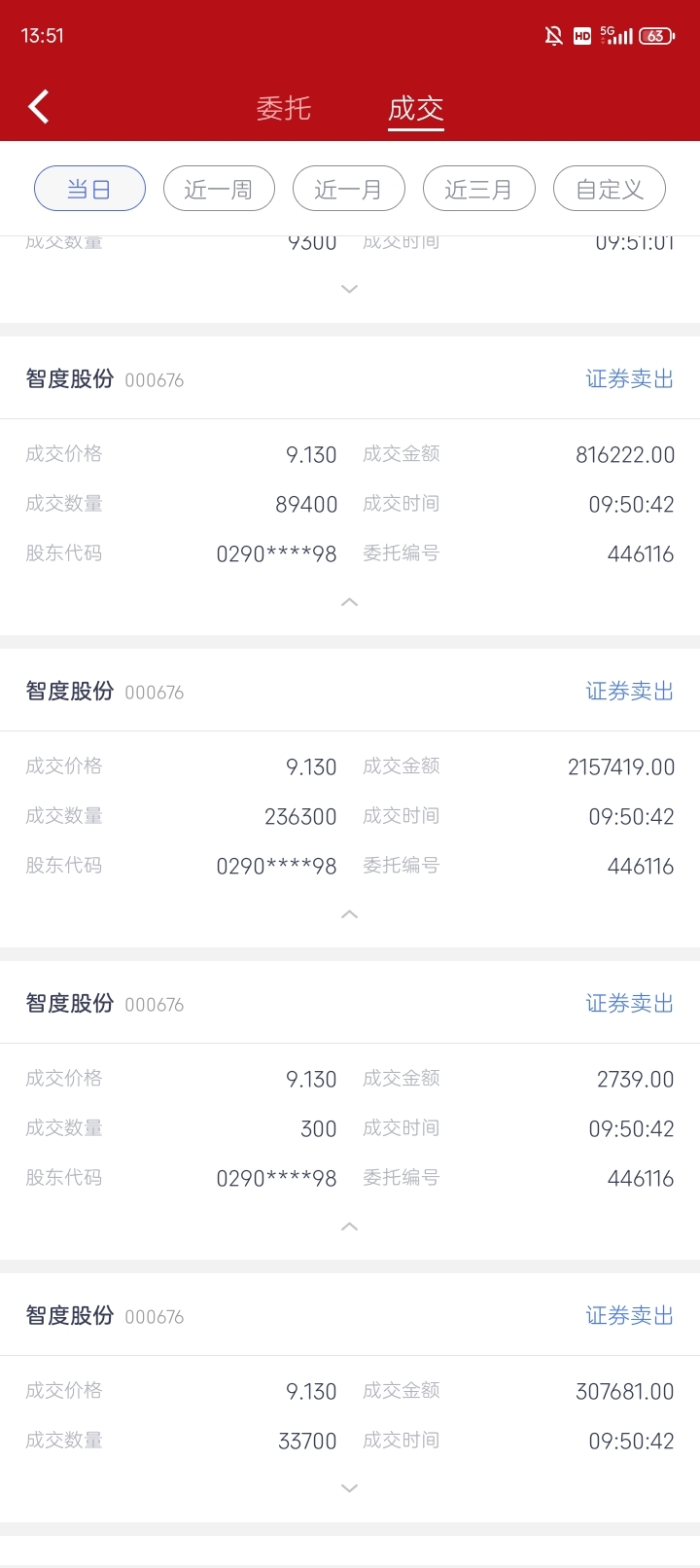
Task: Tap the HD status icon
Action: tap(582, 36)
